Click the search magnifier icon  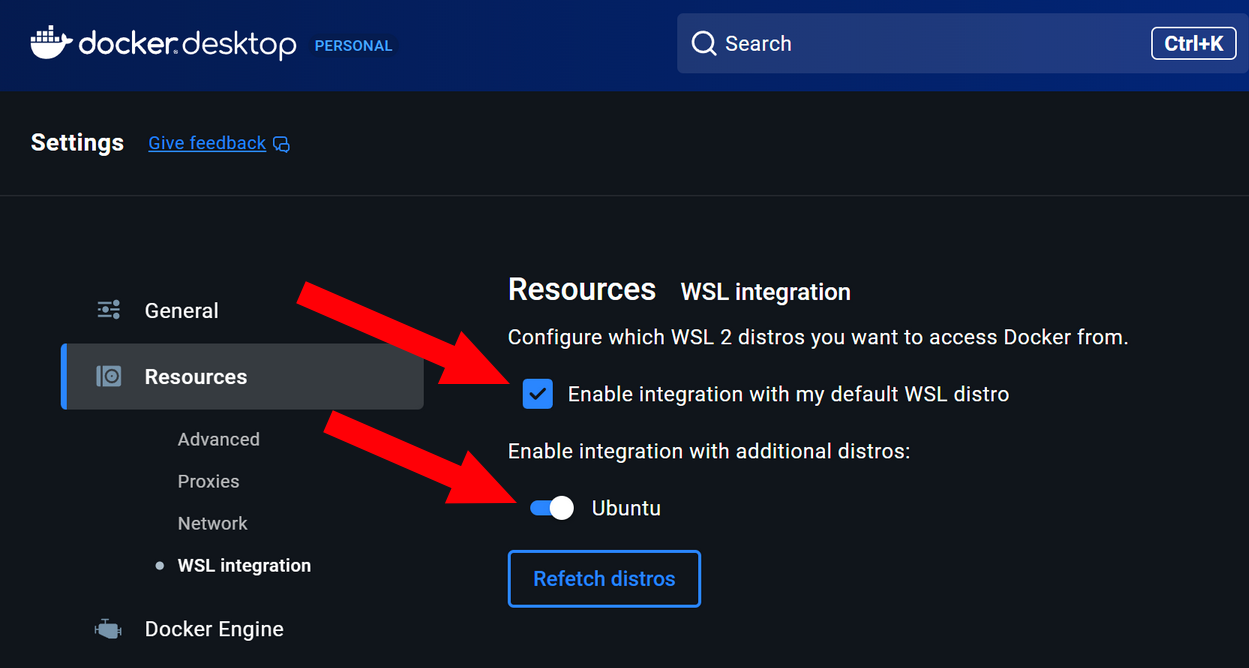pyautogui.click(x=704, y=44)
